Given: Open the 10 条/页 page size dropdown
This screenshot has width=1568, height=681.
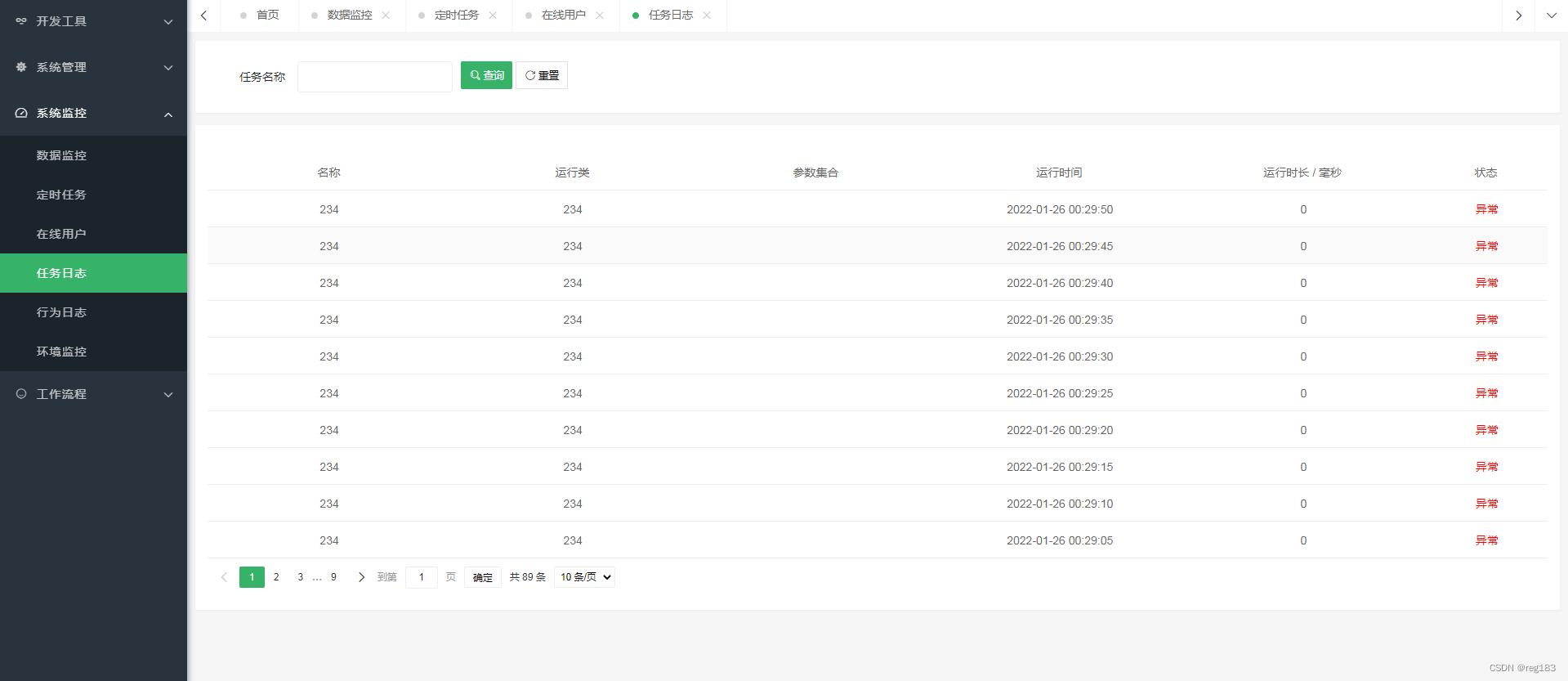Looking at the screenshot, I should (x=585, y=577).
